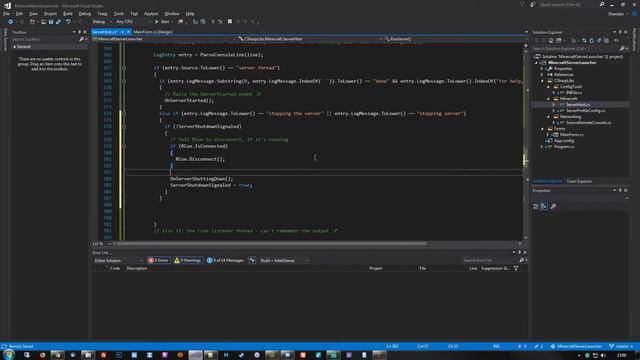This screenshot has height=360, width=640.
Task: Click the Solution Explorer Show All Files icon
Action: [x=606, y=40]
